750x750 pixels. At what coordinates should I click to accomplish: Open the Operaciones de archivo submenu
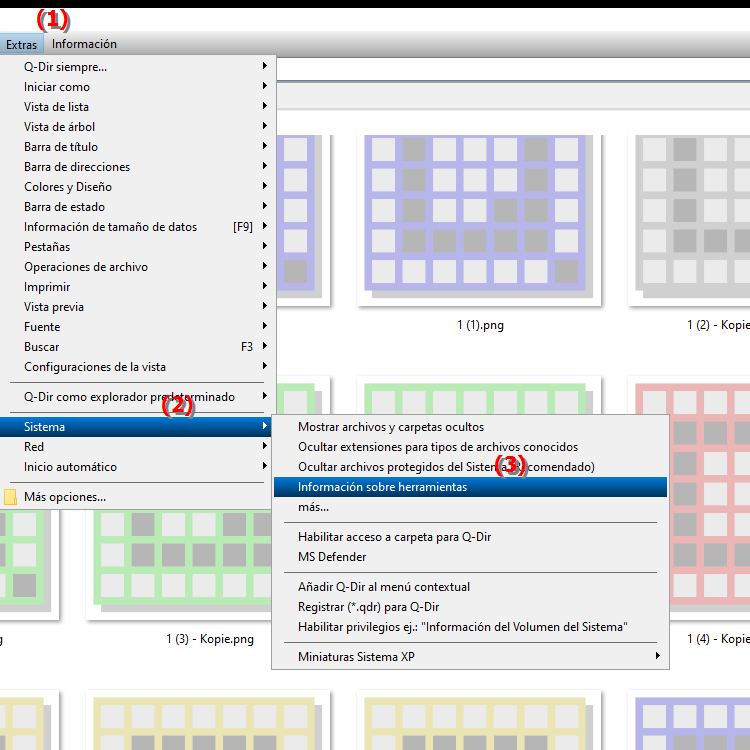[138, 267]
